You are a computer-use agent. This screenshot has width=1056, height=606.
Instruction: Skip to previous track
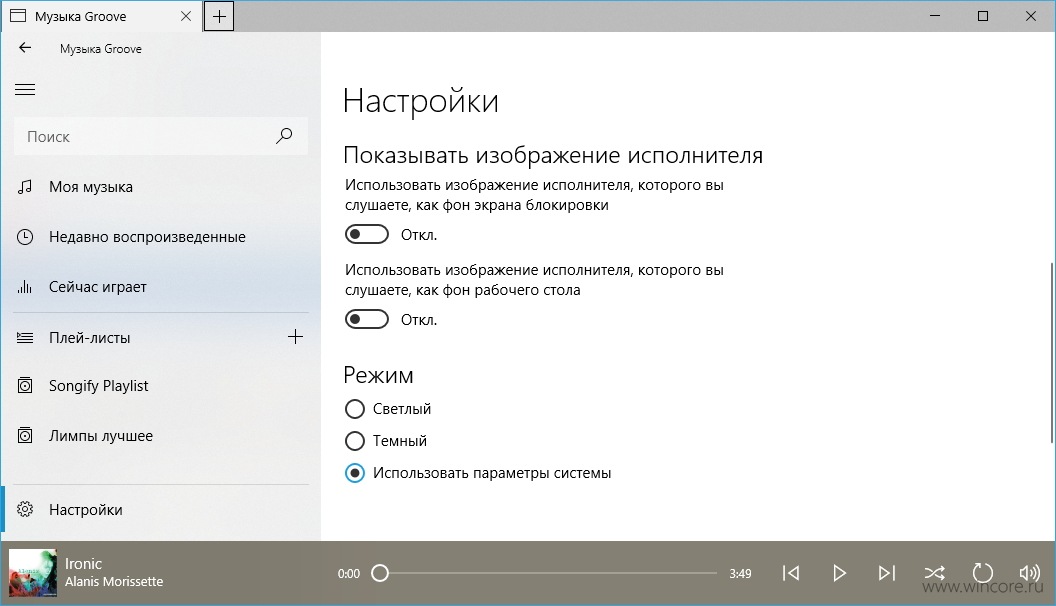pos(791,573)
